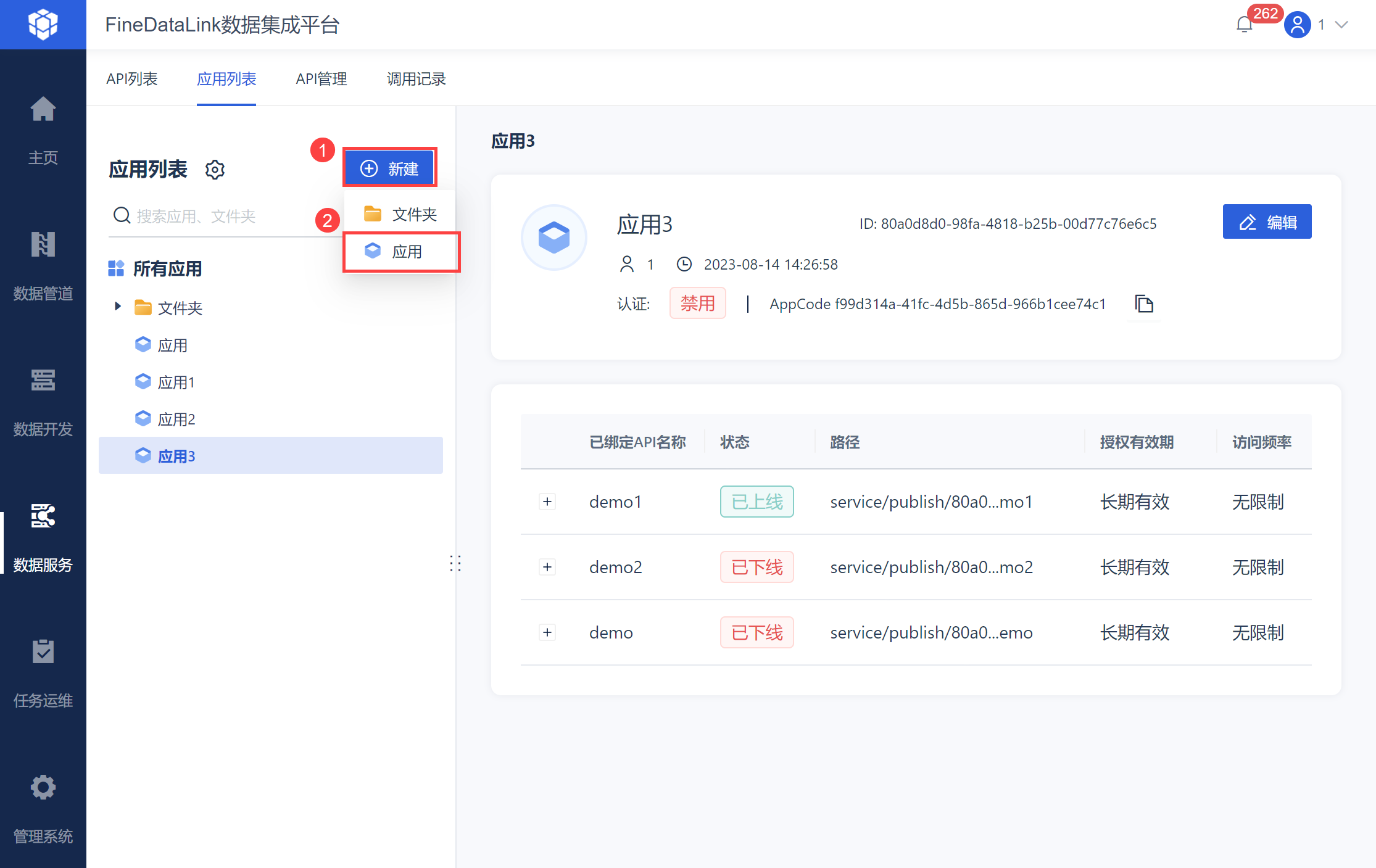Expand the 文件夹 tree node
Image resolution: width=1376 pixels, height=868 pixels.
[118, 307]
